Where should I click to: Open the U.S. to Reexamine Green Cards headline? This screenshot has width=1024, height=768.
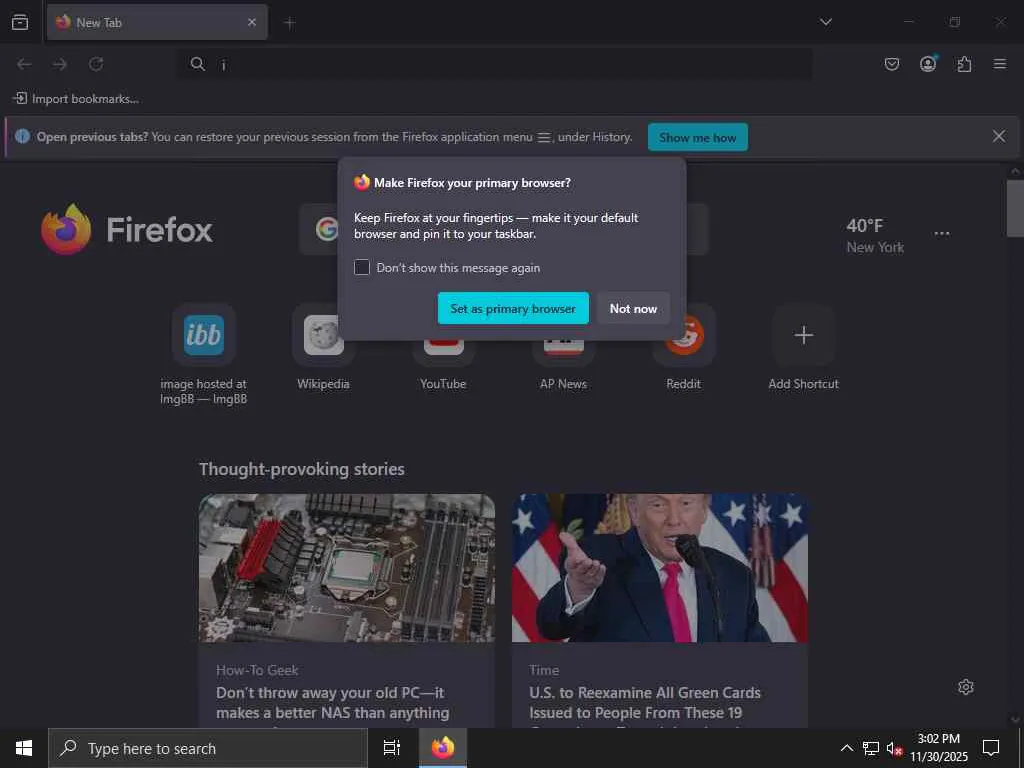[x=645, y=703]
